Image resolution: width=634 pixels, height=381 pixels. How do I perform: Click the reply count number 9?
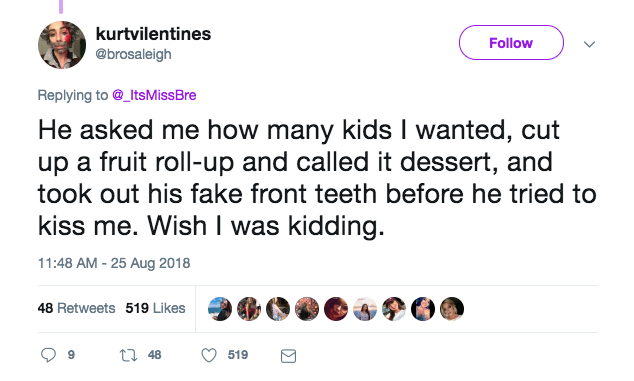pos(71,355)
